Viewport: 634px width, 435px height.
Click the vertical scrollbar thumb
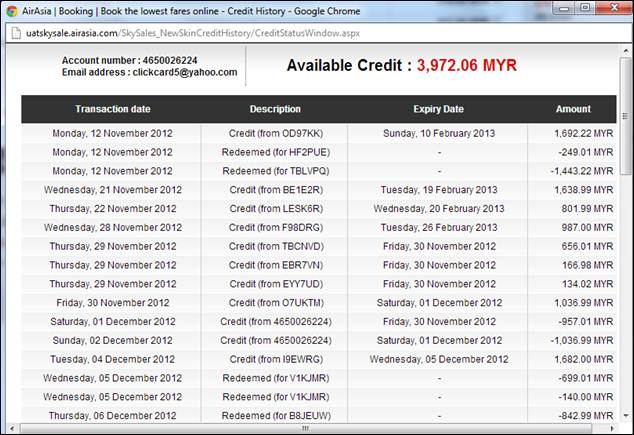tap(626, 116)
